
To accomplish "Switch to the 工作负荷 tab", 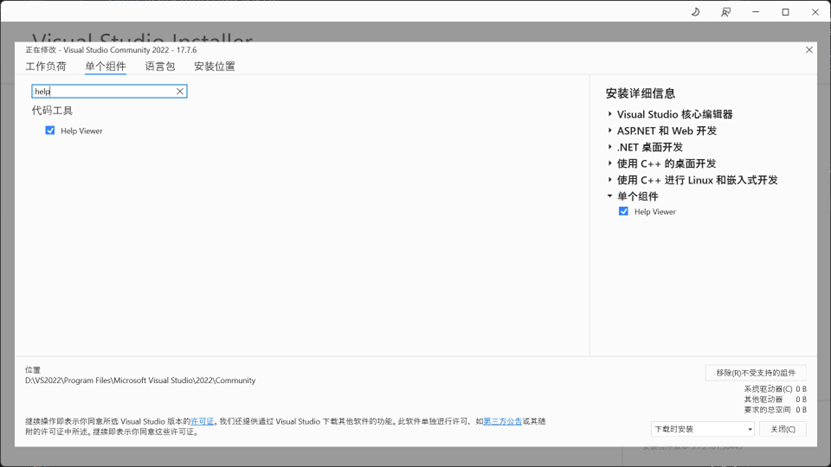I will (x=46, y=66).
